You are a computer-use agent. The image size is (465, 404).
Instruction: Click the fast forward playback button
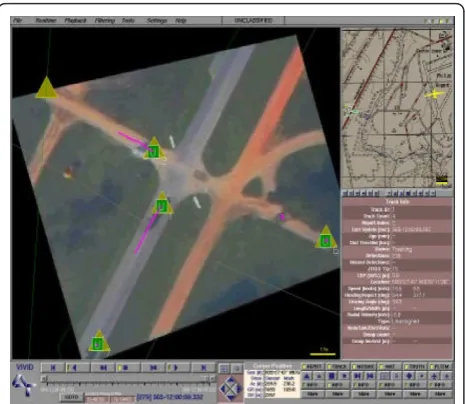[153, 368]
